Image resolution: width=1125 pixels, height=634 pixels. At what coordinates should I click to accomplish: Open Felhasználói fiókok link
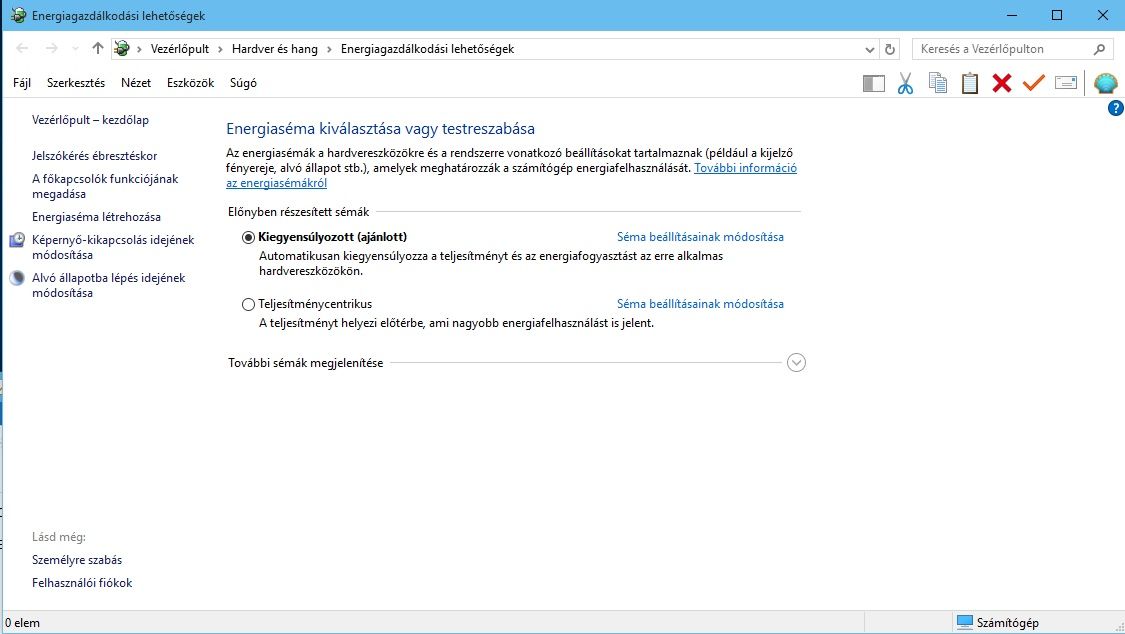82,583
